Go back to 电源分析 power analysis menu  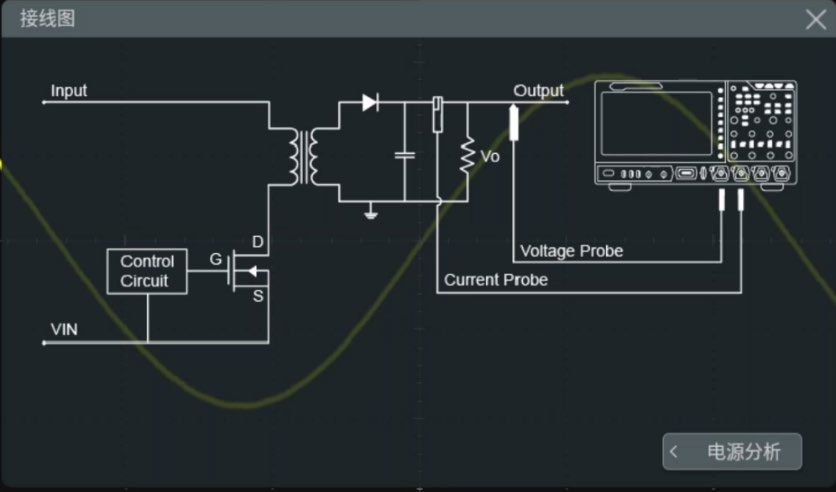732,451
